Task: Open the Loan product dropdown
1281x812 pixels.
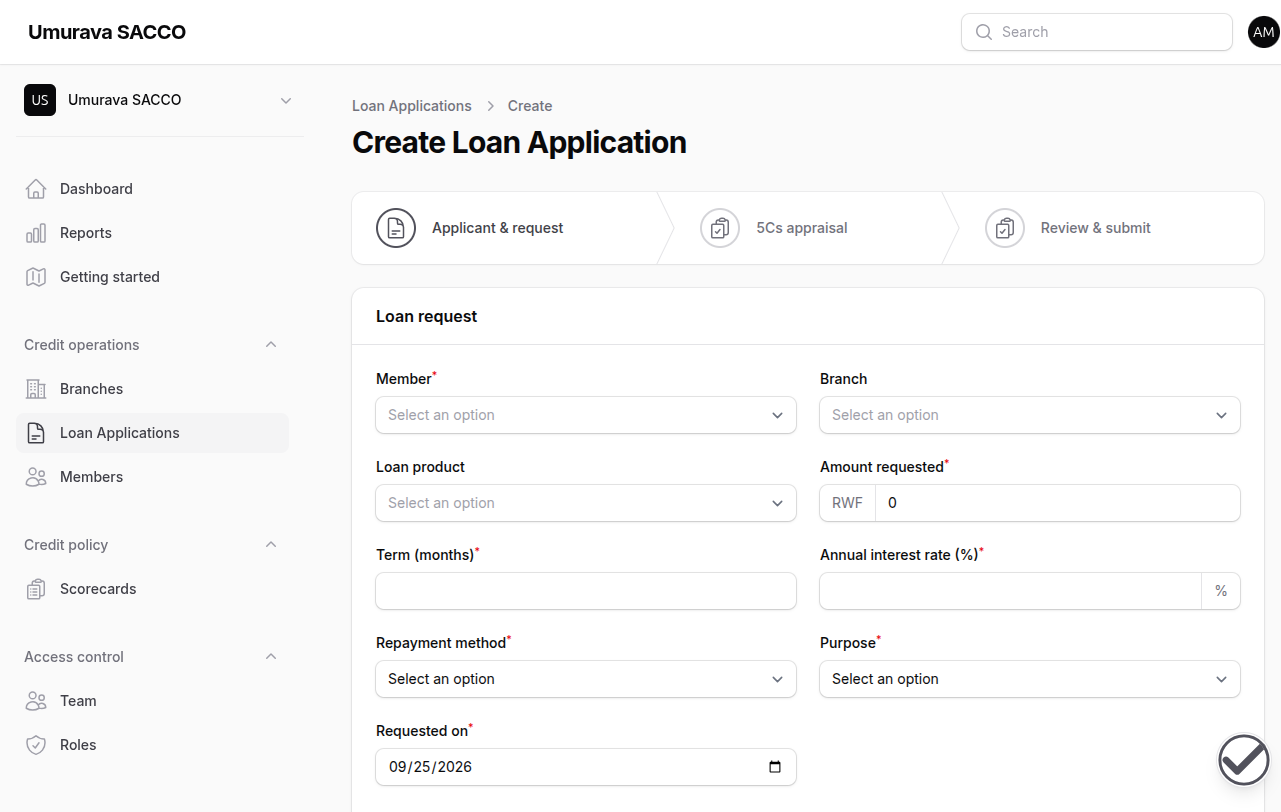Action: 586,503
